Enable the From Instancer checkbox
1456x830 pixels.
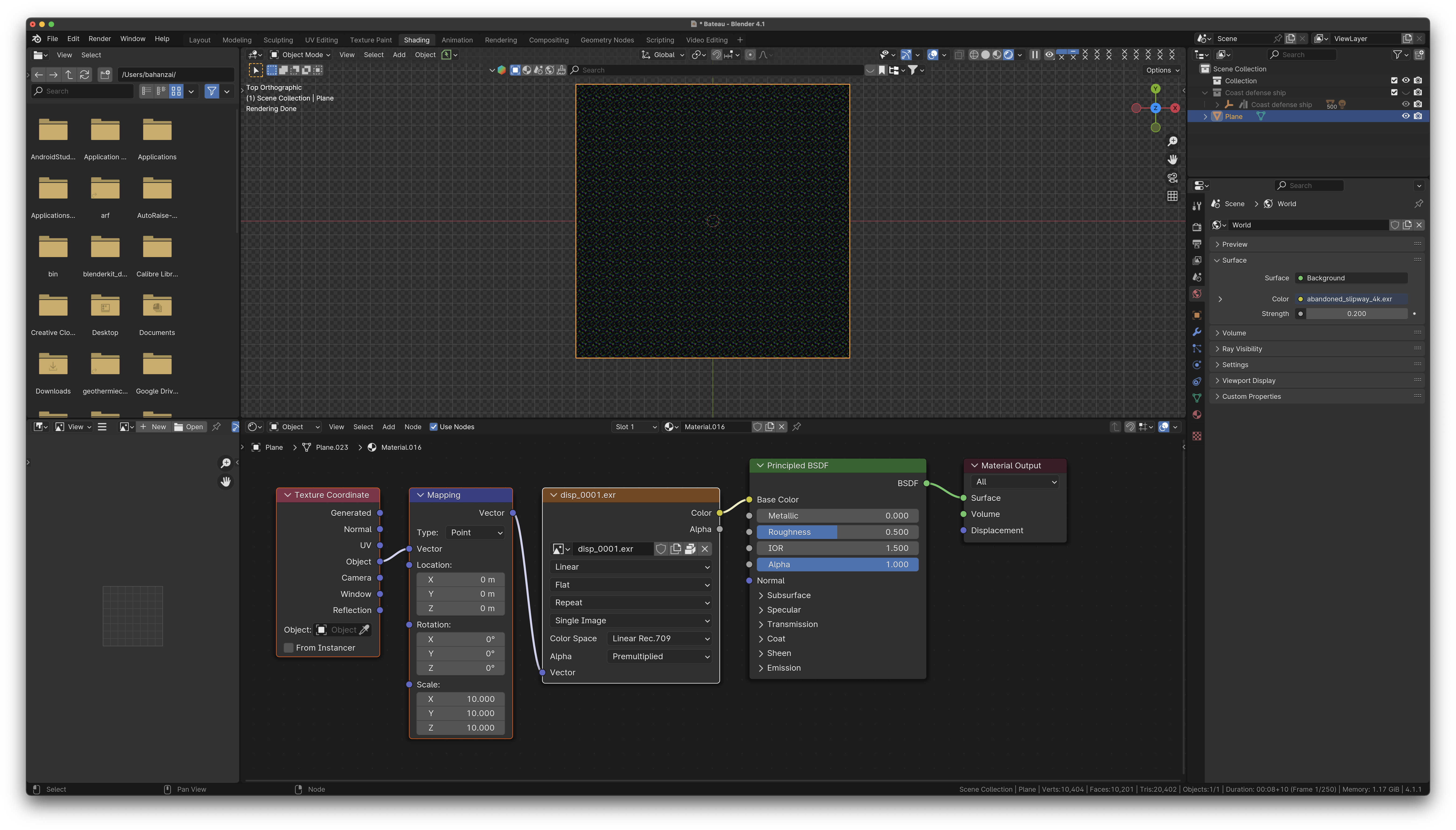point(288,648)
